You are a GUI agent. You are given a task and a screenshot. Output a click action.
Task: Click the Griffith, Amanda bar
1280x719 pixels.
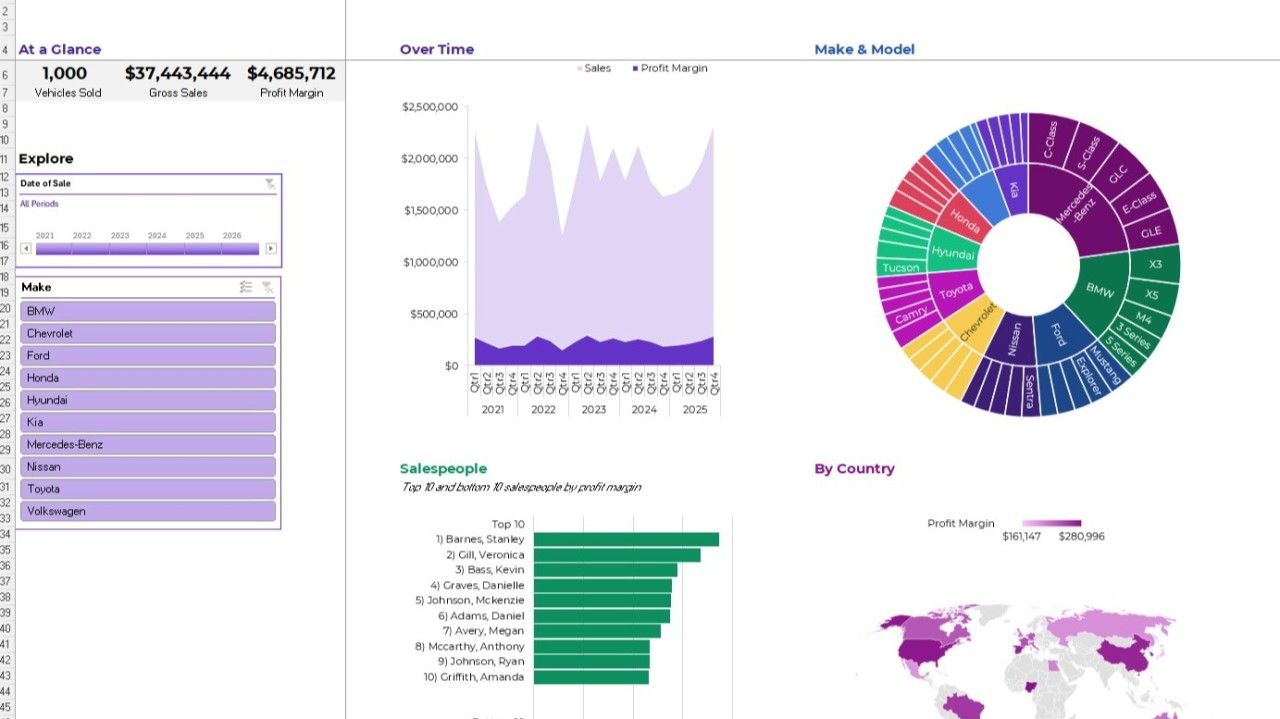[x=591, y=677]
